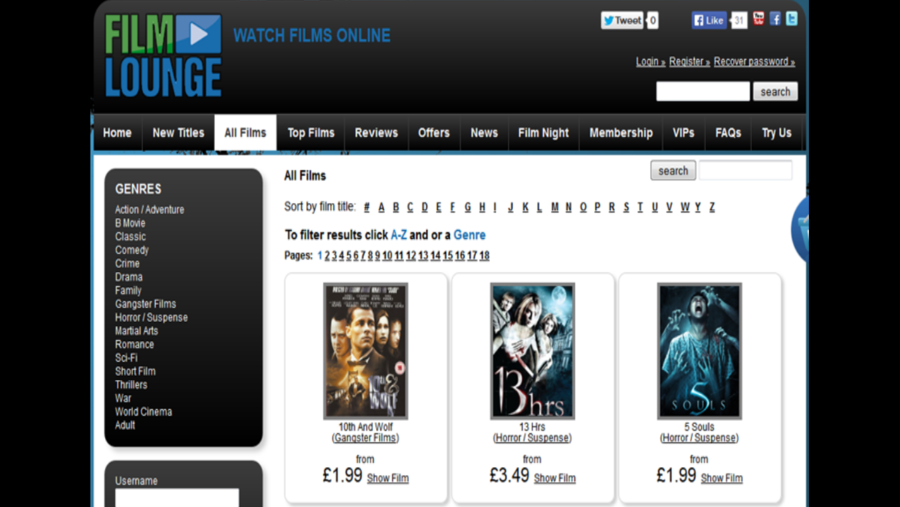Open the YouTube icon link

coord(758,19)
